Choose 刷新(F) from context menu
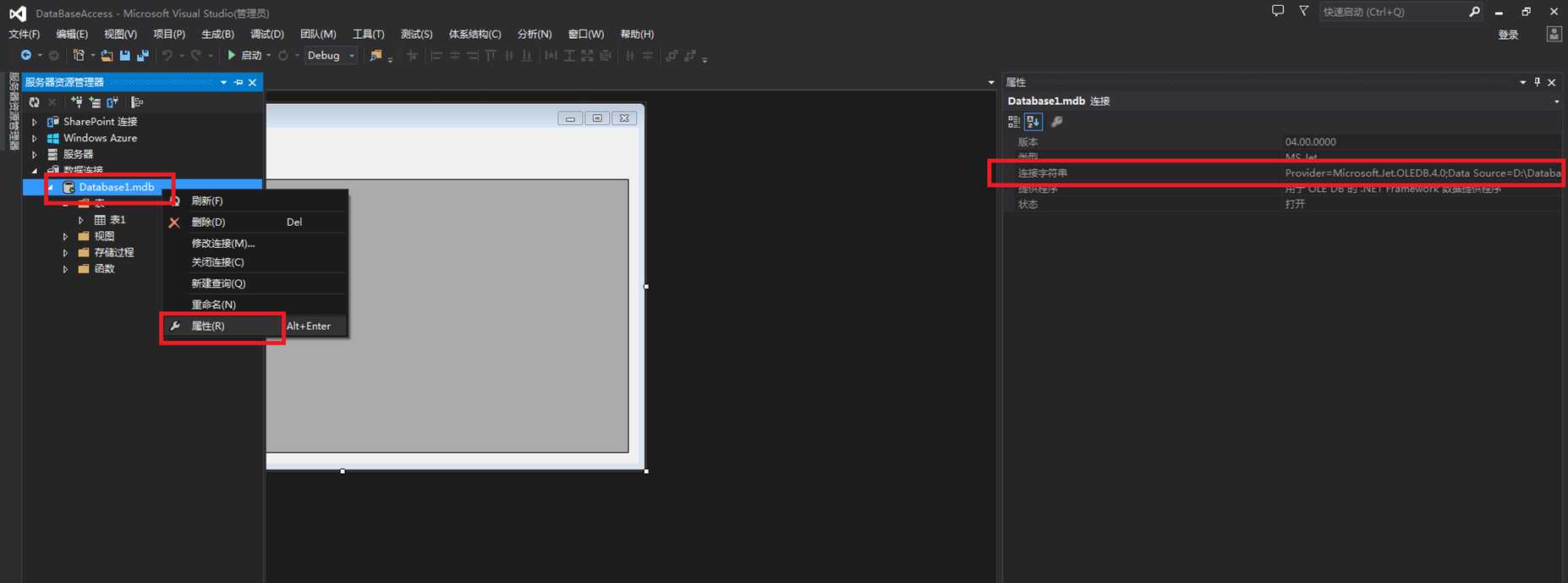The width and height of the screenshot is (1568, 583). click(x=255, y=201)
